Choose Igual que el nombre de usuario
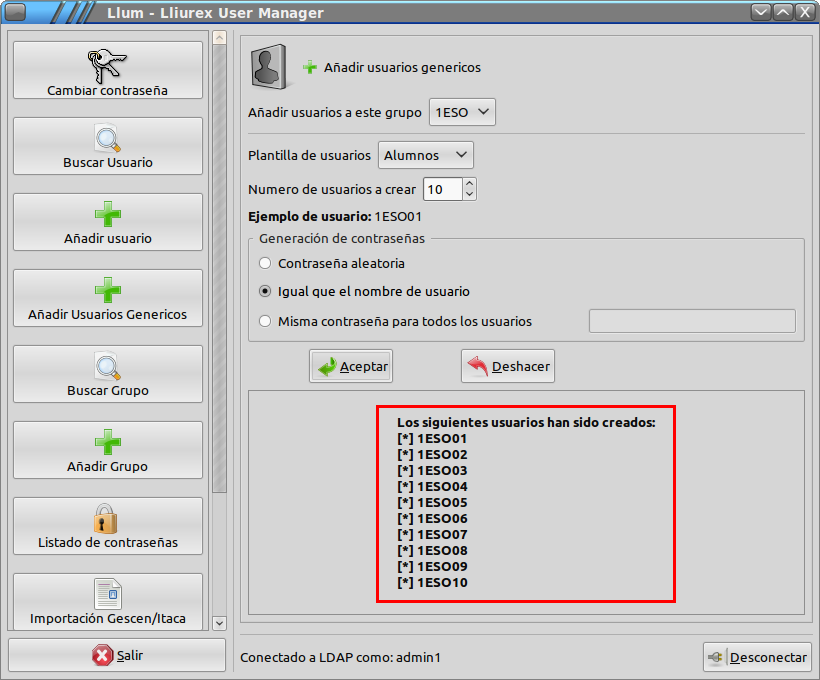This screenshot has width=820, height=680. coord(265,292)
